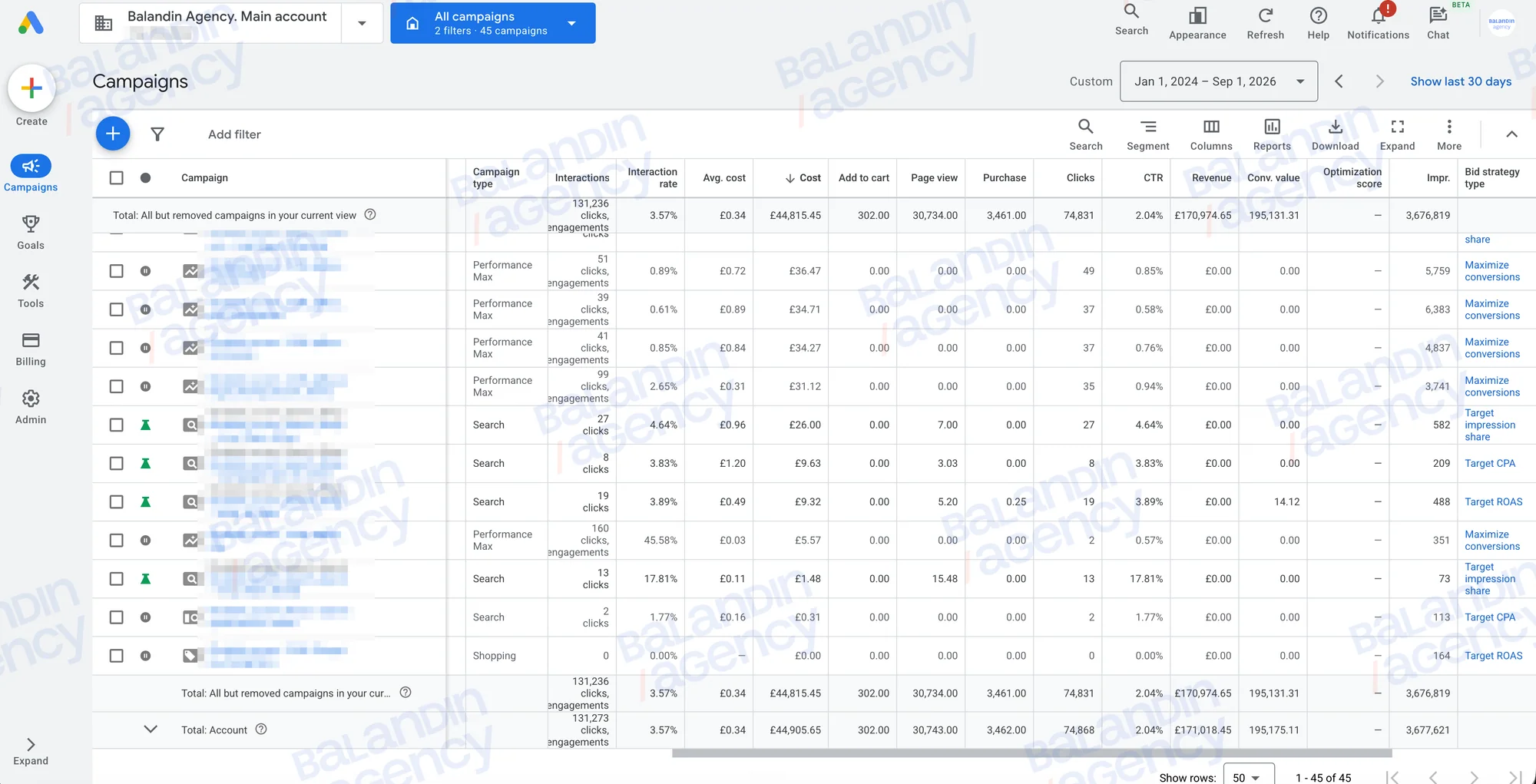Collapse the table toolbar with the up chevron
Viewport: 1536px width, 784px height.
coord(1511,134)
